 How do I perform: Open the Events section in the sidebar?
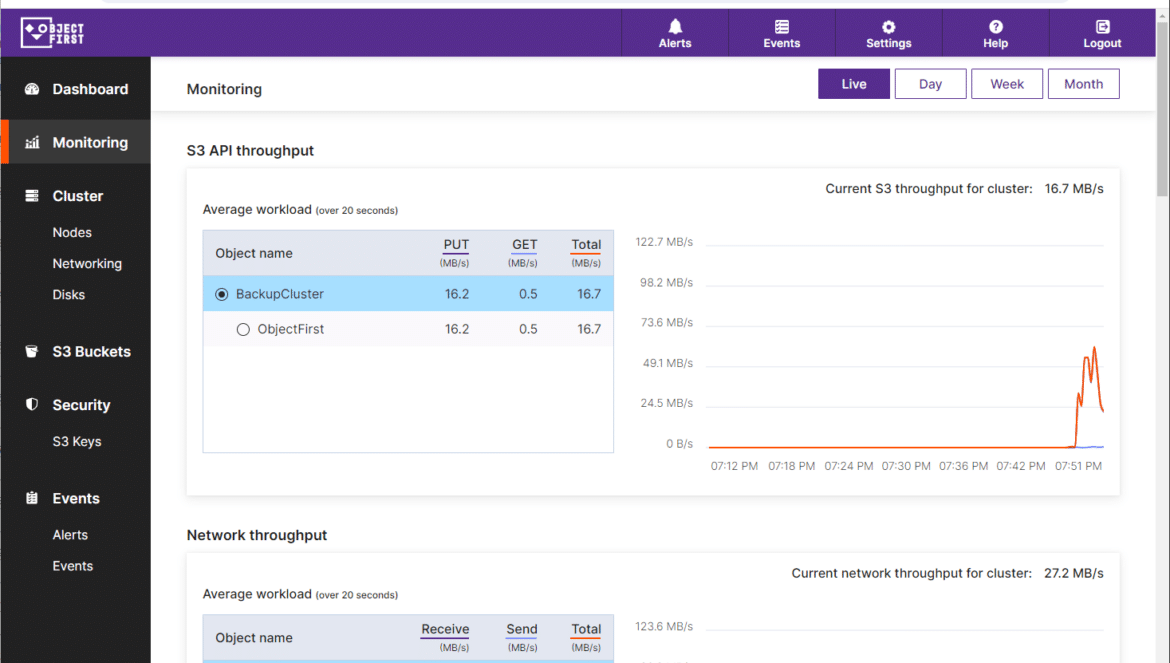pyautogui.click(x=75, y=498)
